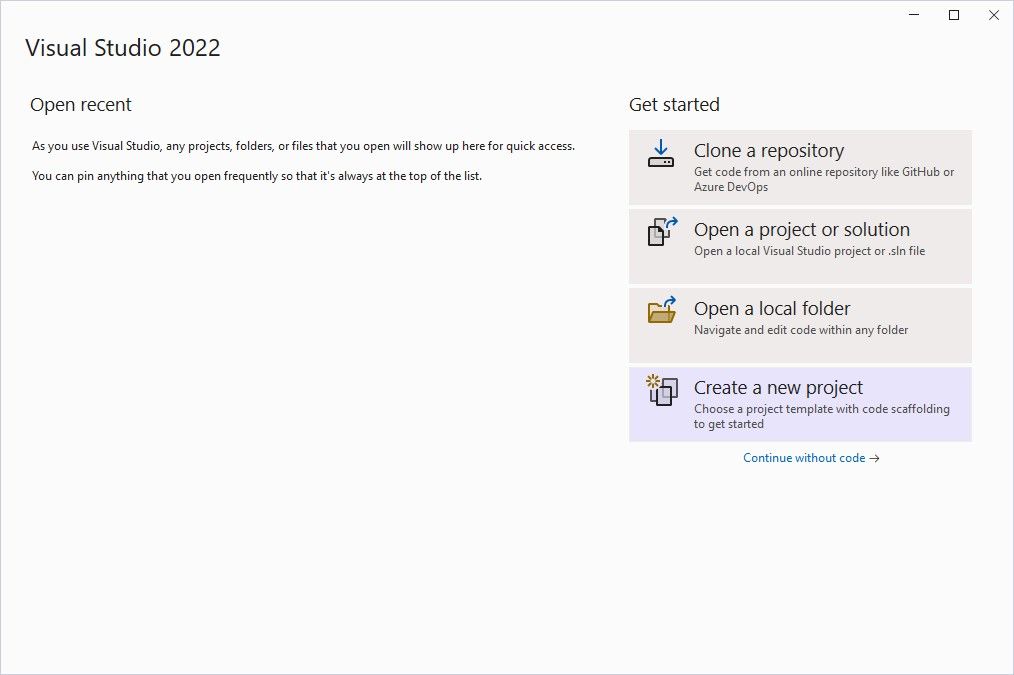Click the Visual Studio 2022 title text
Viewport: 1014px width, 675px height.
pos(123,47)
